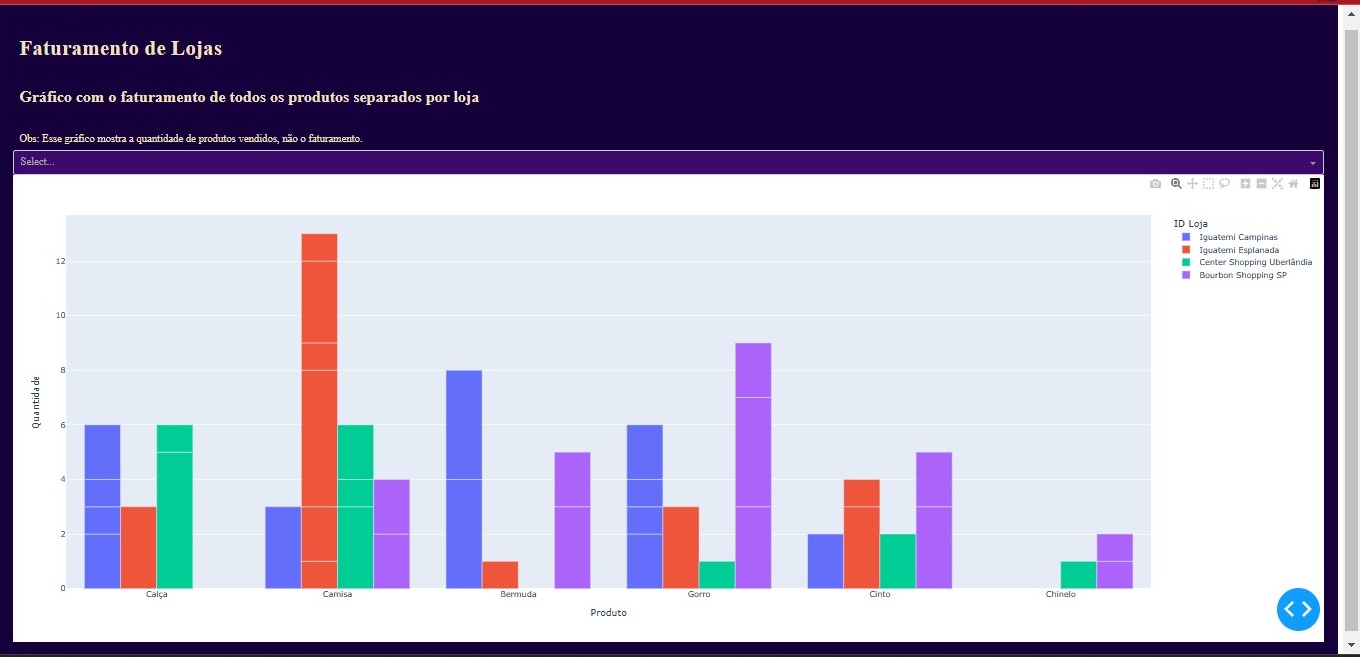Image resolution: width=1360 pixels, height=657 pixels.
Task: Select the Pan tool on the chart
Action: [x=1192, y=183]
